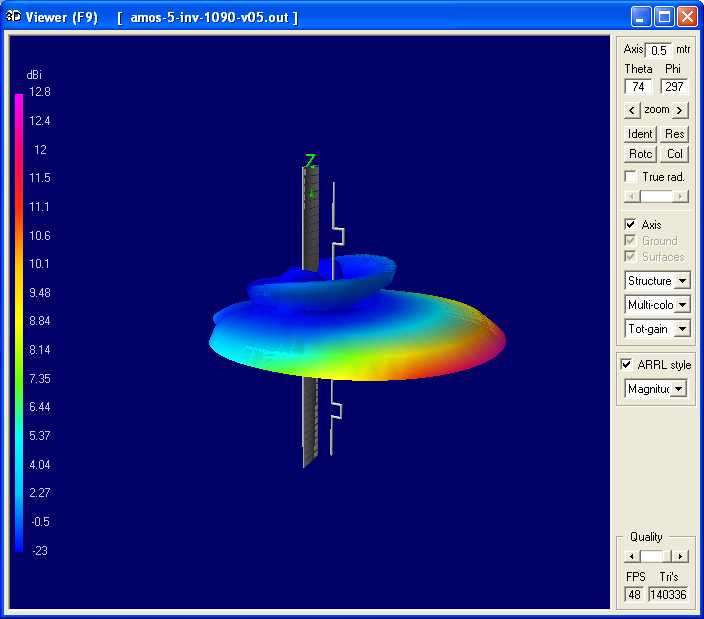Maximize the 3D Viewer window
704x619 pixels.
[x=665, y=17]
